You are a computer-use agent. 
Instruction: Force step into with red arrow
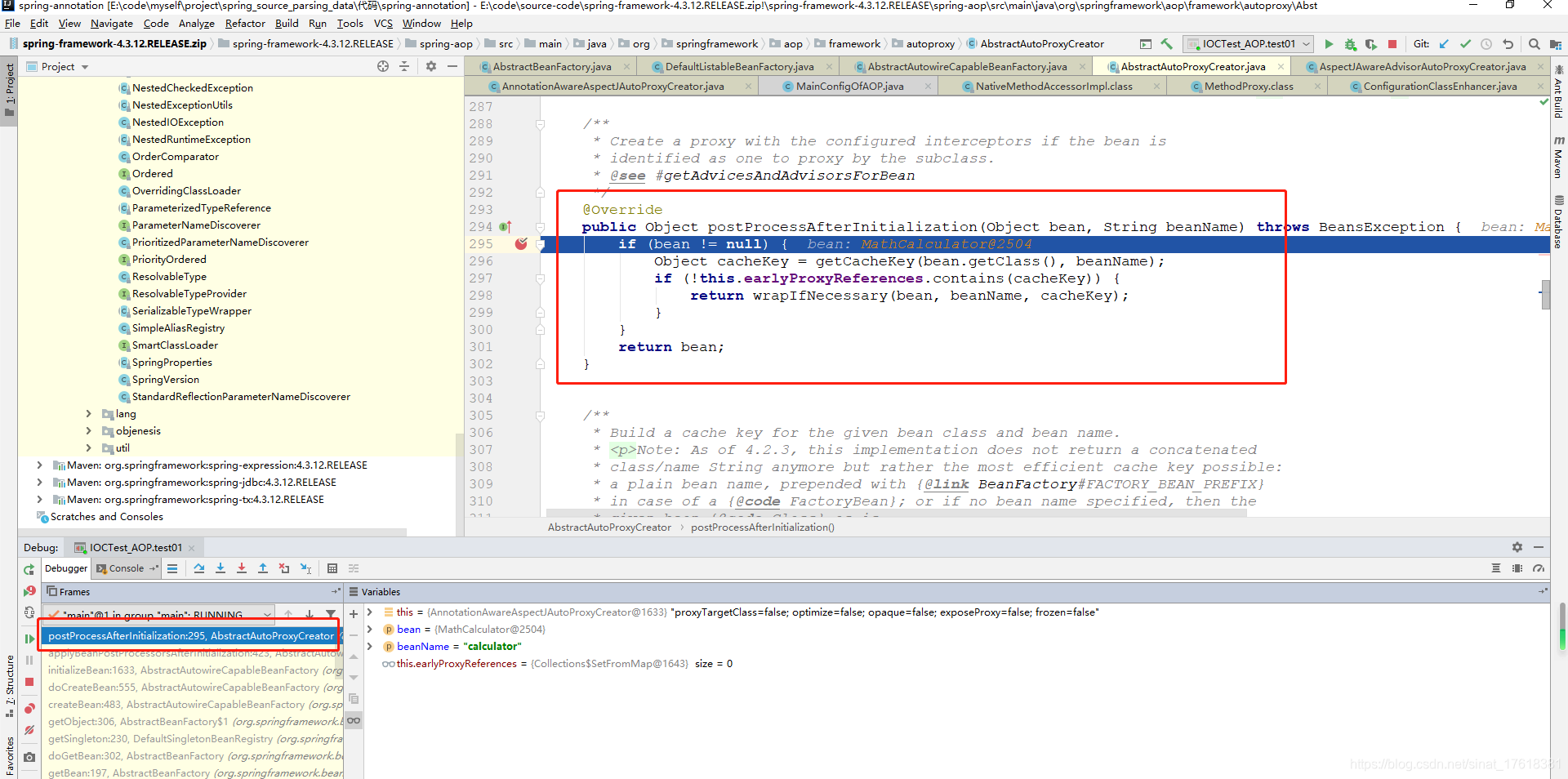242,568
